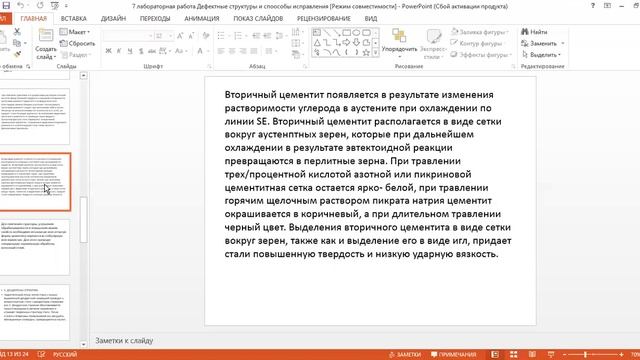Select the right arrow shape in shapes gallery

pyautogui.click(x=347, y=42)
